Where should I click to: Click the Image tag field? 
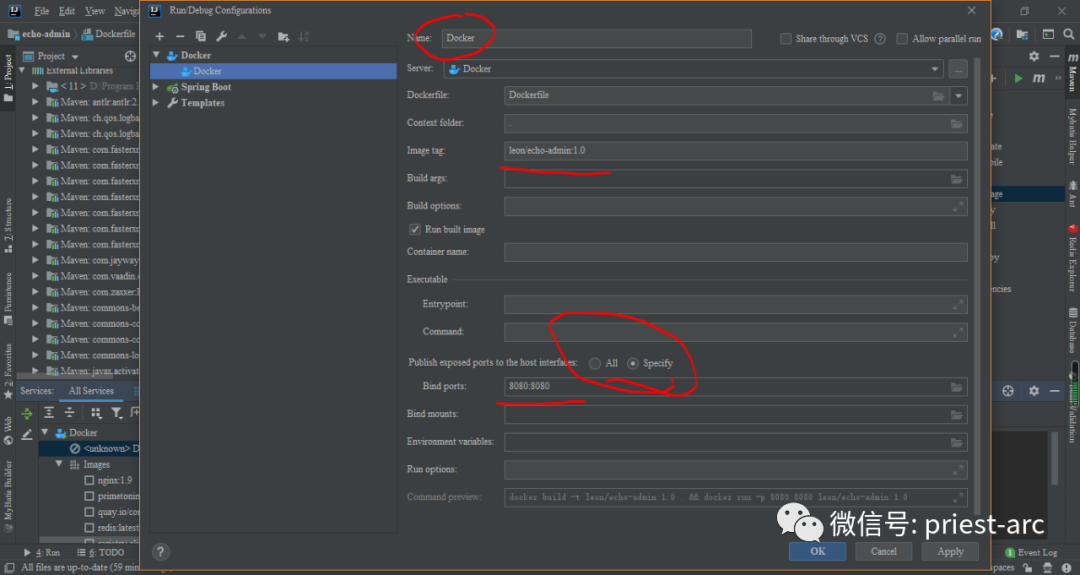click(736, 151)
